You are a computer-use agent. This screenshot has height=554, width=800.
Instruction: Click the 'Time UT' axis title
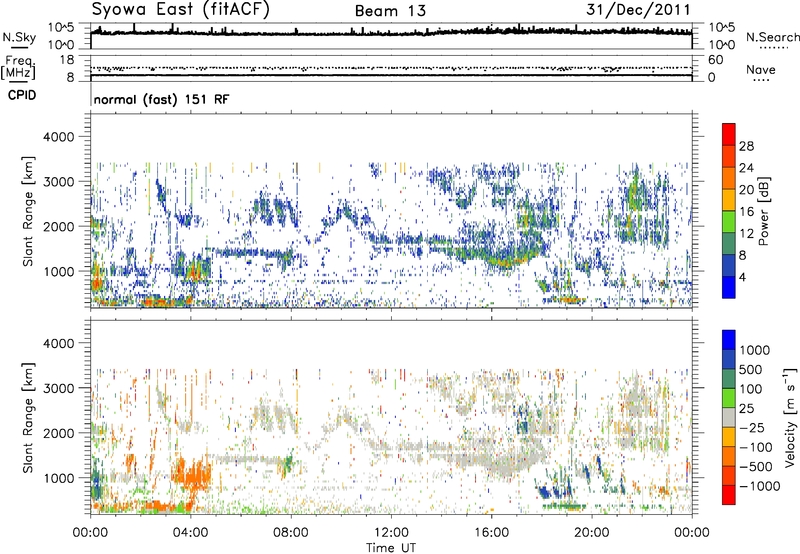391,548
